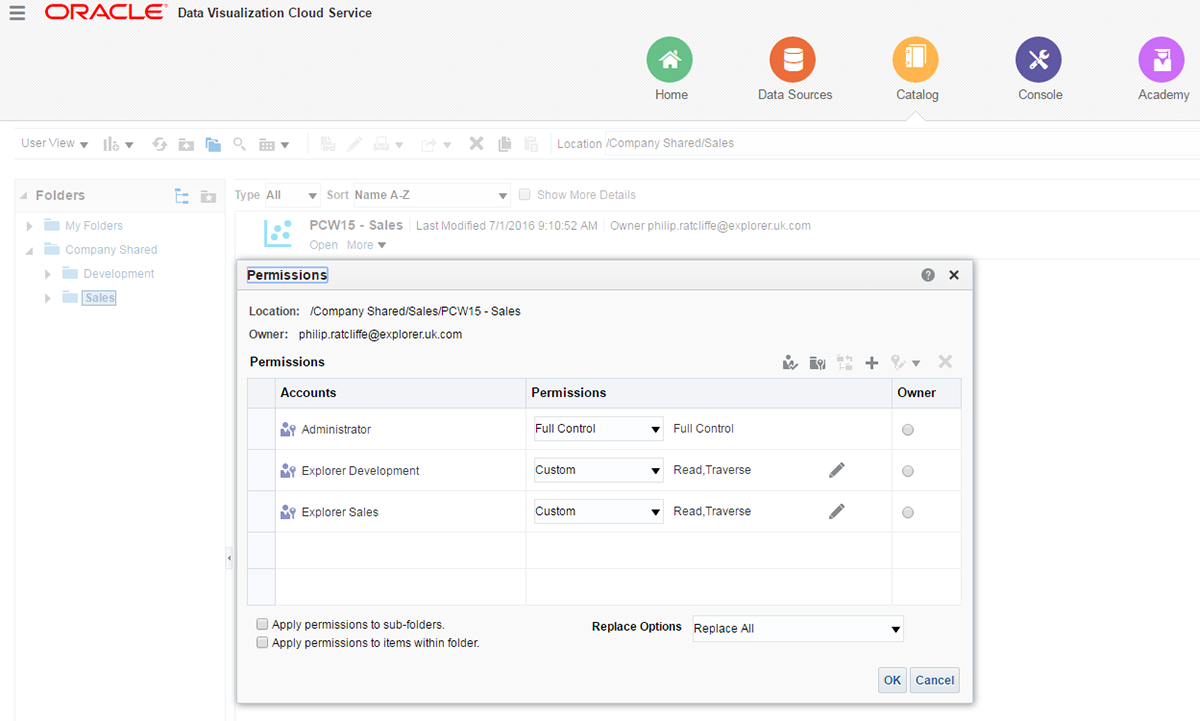Open the Type All dropdown
This screenshot has height=721, width=1200.
291,195
